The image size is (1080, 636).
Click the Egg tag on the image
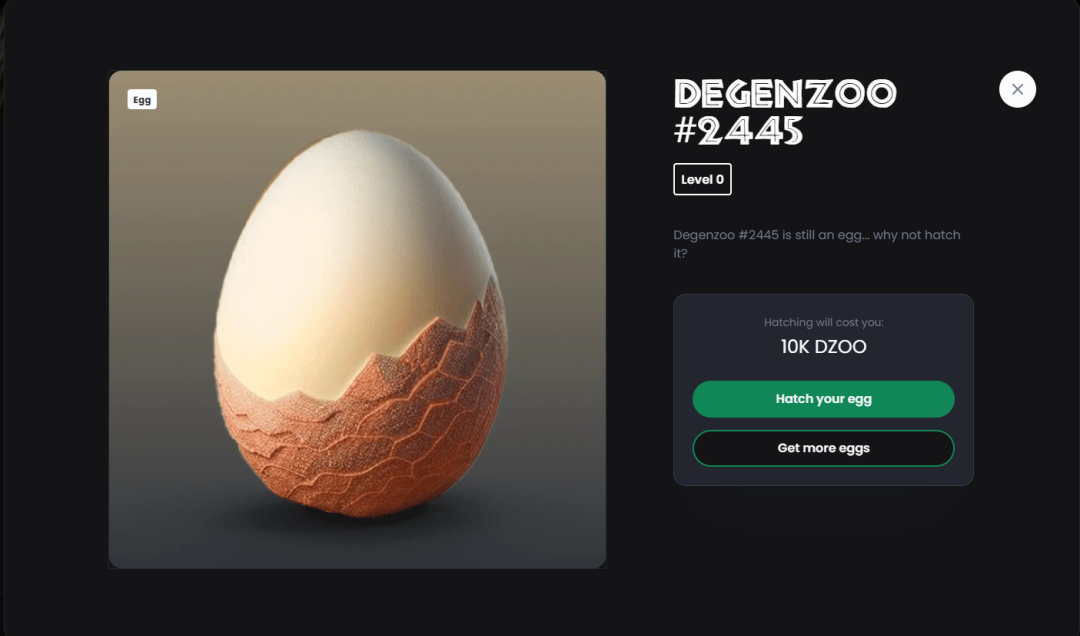tap(142, 100)
